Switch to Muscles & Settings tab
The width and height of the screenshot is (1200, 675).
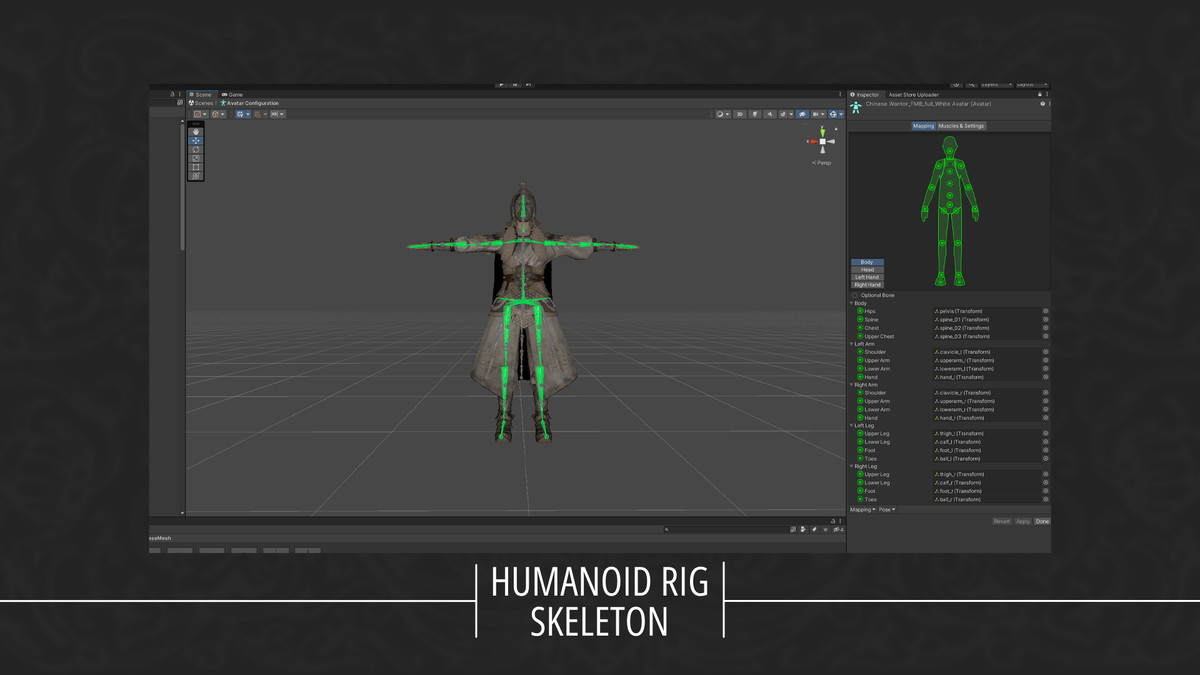961,126
